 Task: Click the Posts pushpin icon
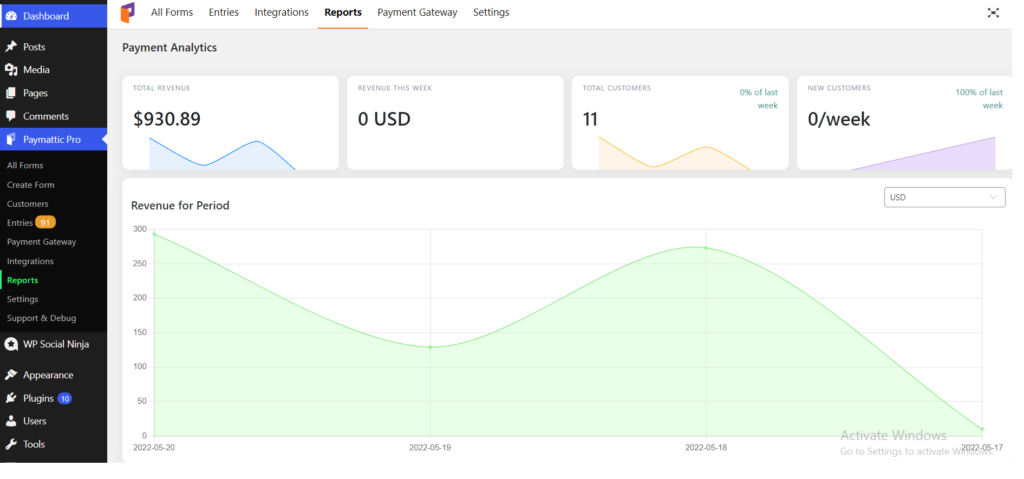(11, 47)
